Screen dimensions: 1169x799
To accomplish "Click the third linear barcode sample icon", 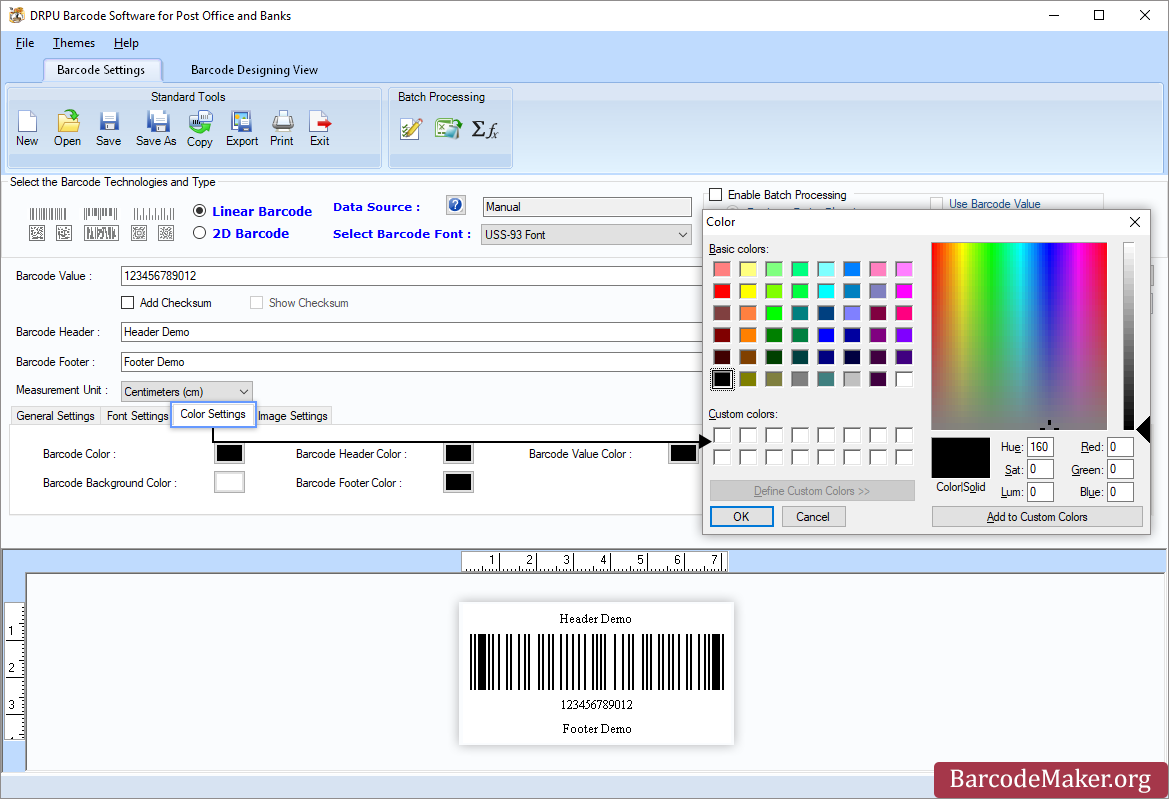I will 154,214.
